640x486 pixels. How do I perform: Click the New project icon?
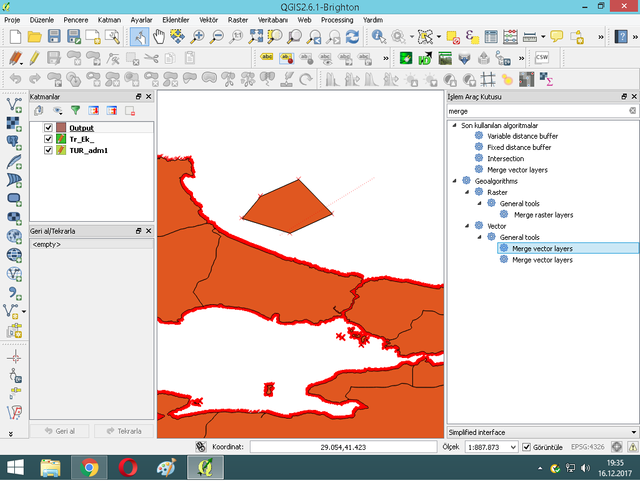coord(15,37)
